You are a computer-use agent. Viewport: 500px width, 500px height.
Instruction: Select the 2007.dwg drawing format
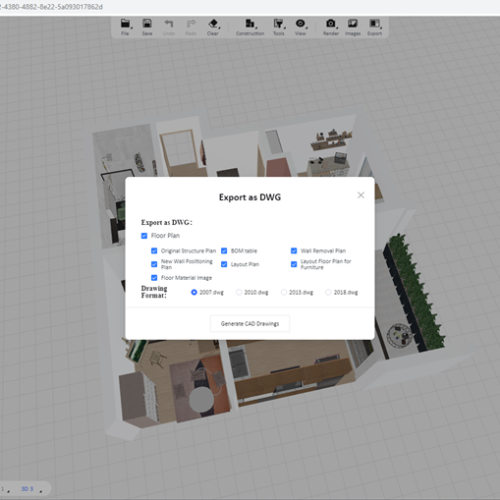(194, 292)
